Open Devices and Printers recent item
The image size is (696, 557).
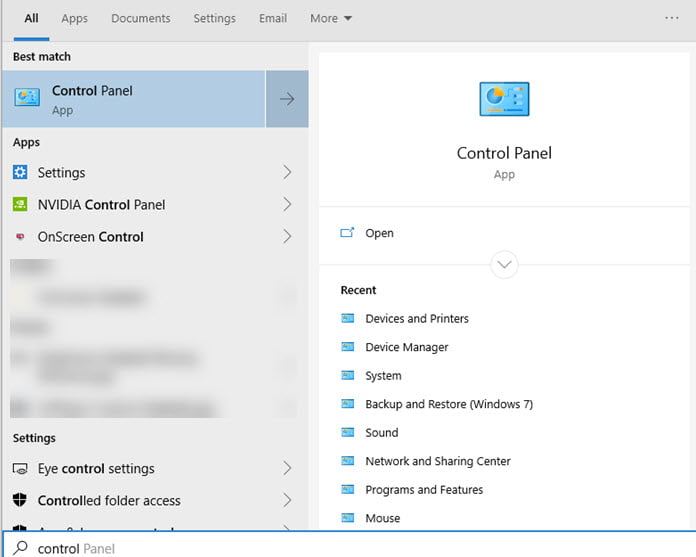point(417,319)
